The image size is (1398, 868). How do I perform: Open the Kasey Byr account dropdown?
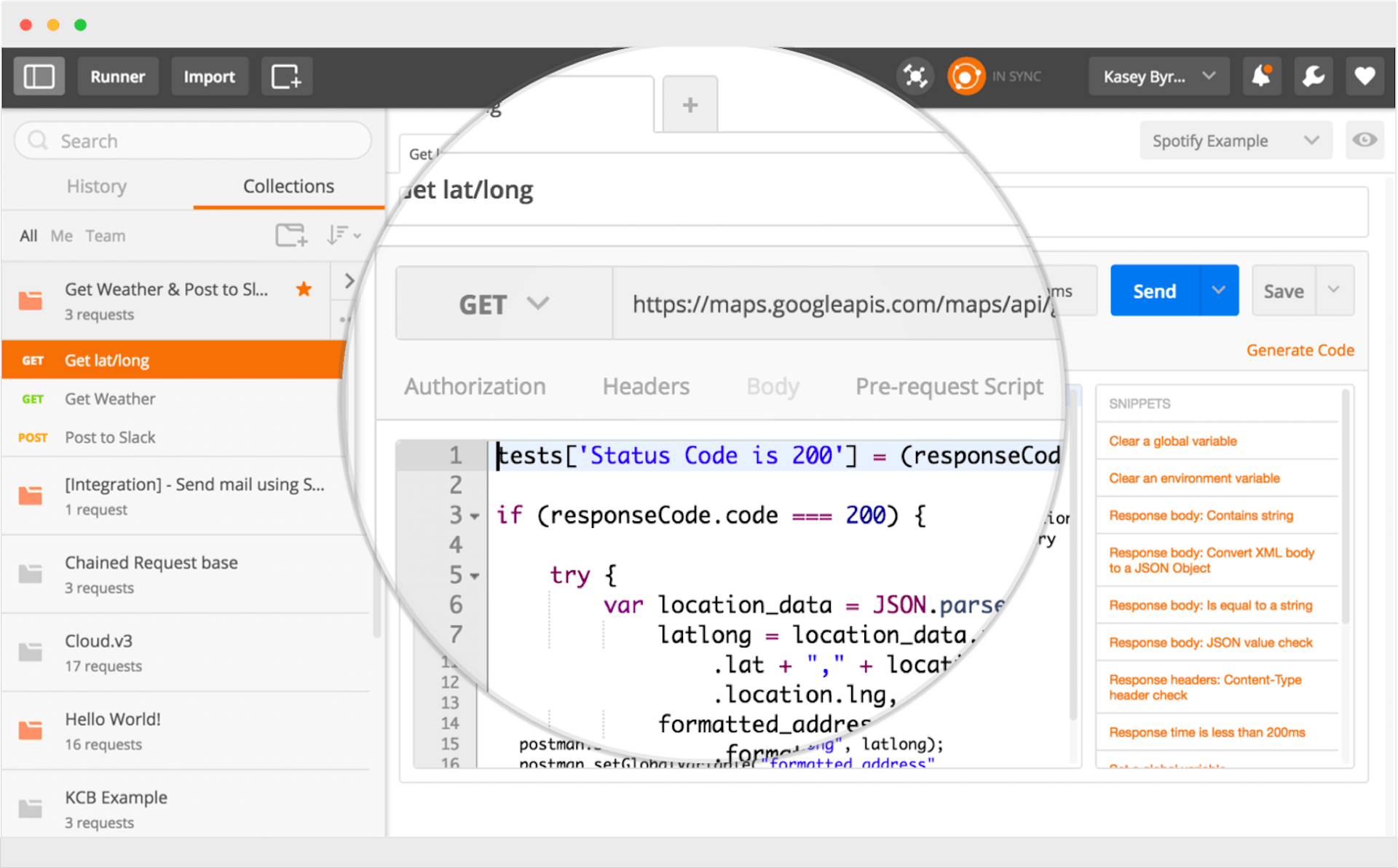pyautogui.click(x=1158, y=76)
